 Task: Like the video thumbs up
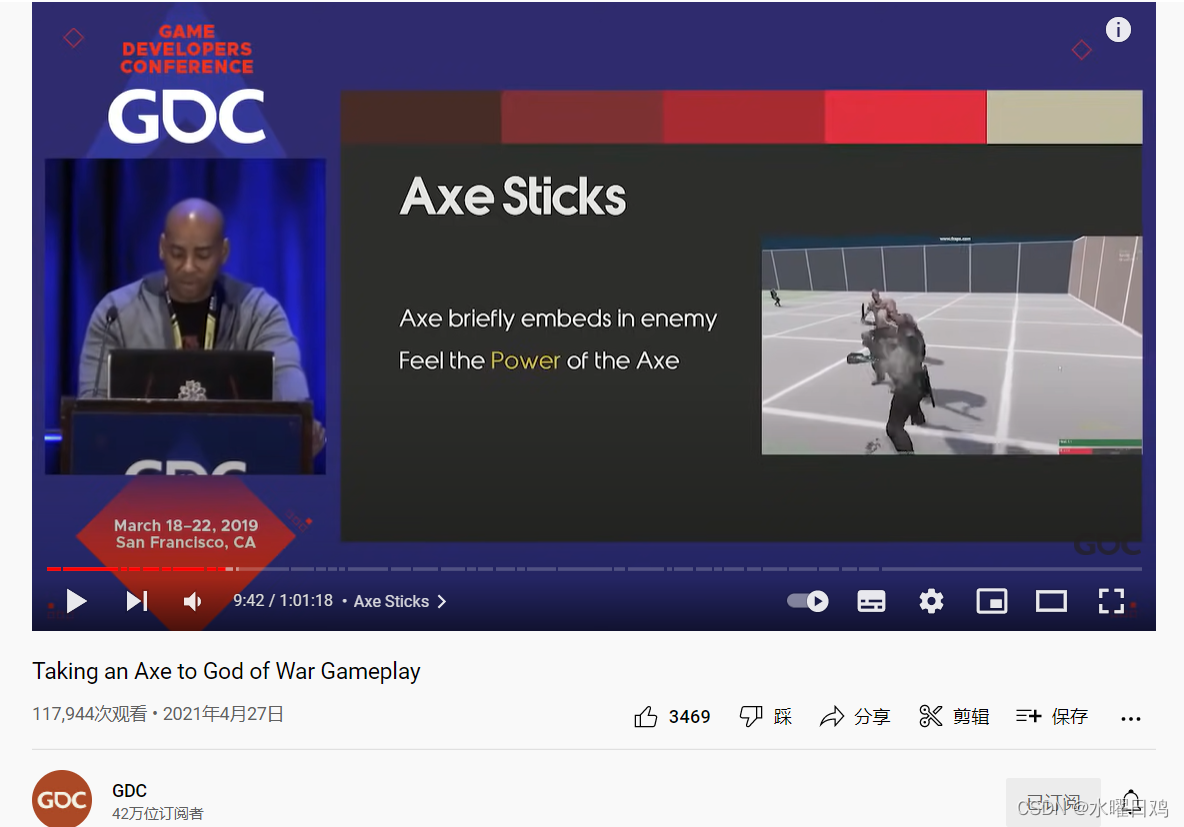pyautogui.click(x=646, y=716)
